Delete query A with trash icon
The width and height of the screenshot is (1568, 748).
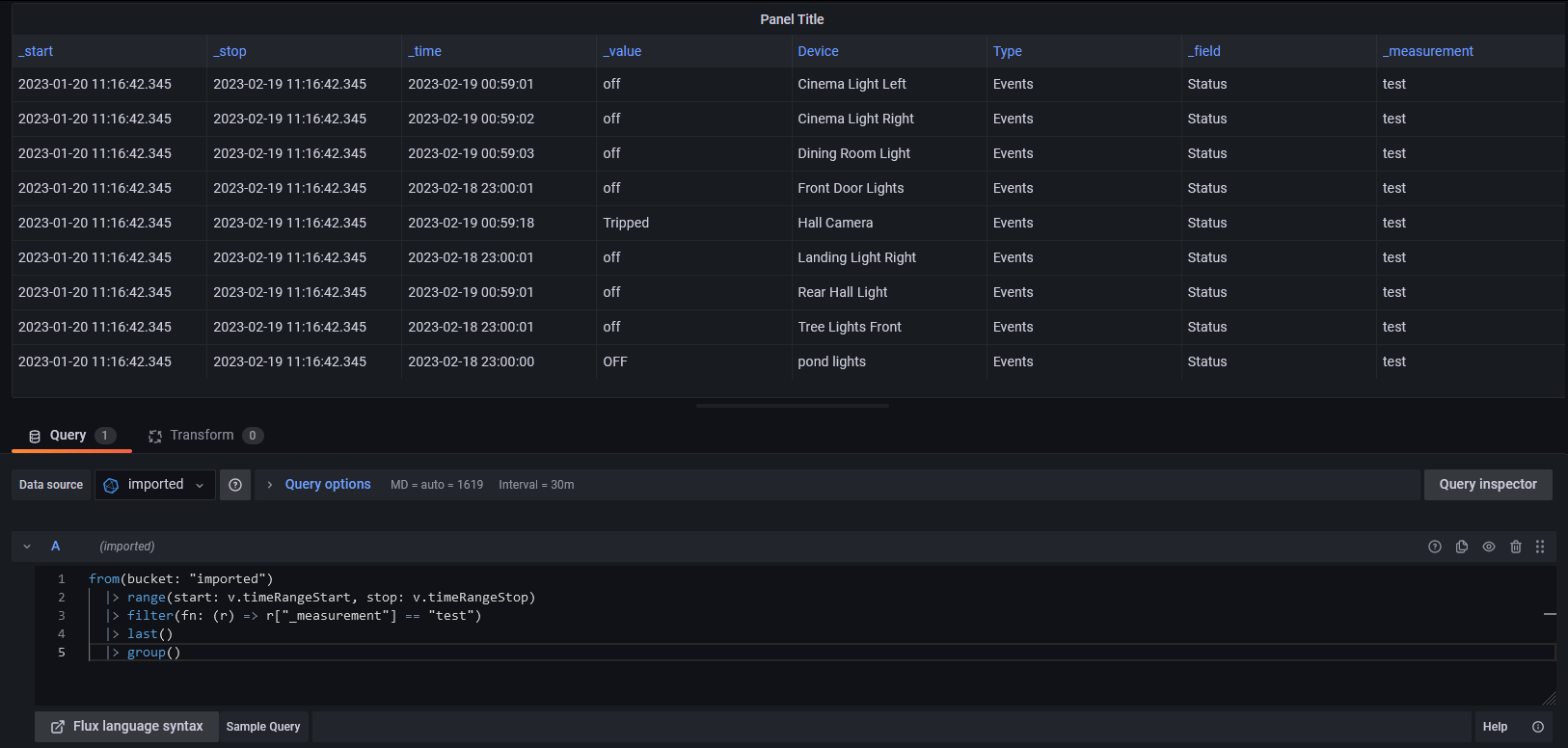(x=1516, y=547)
